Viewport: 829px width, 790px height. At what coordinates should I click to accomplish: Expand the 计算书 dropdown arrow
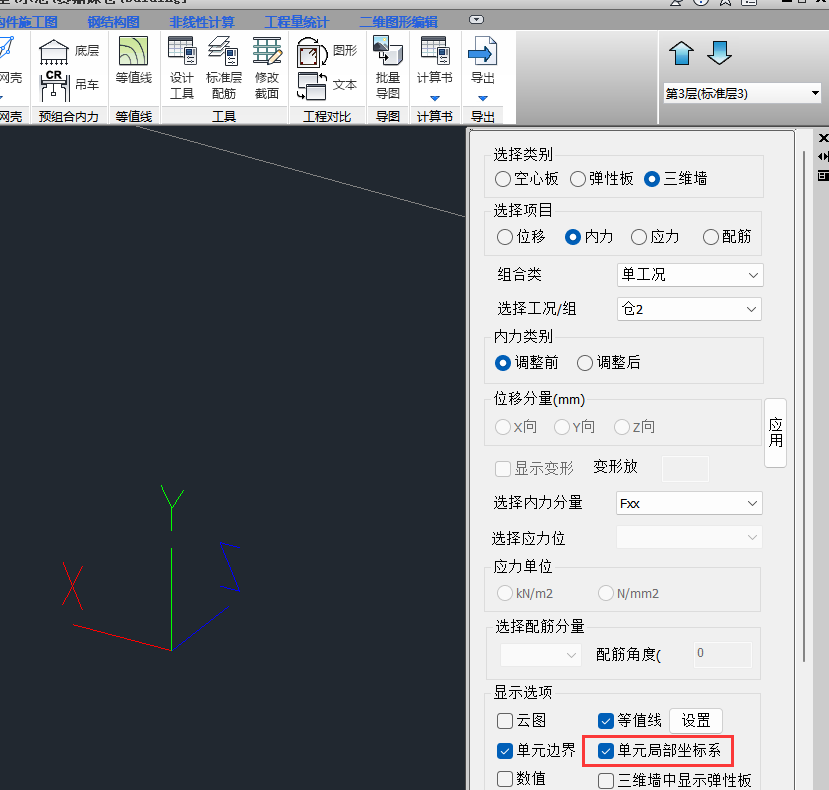tap(435, 98)
